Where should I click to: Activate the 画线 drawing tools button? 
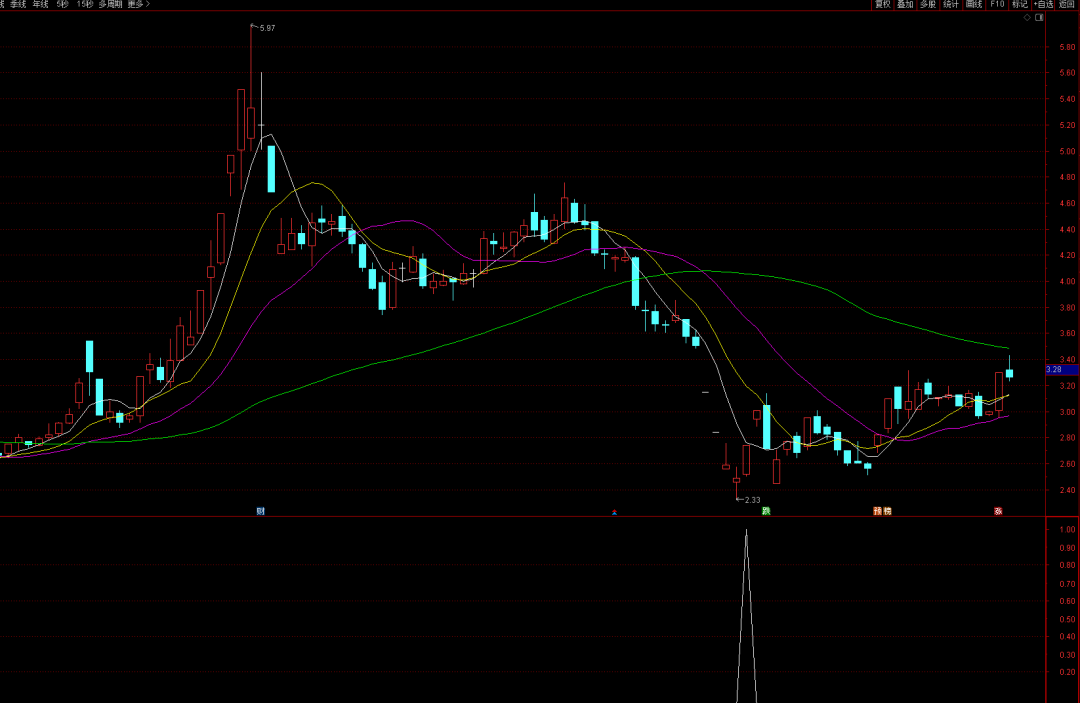974,4
